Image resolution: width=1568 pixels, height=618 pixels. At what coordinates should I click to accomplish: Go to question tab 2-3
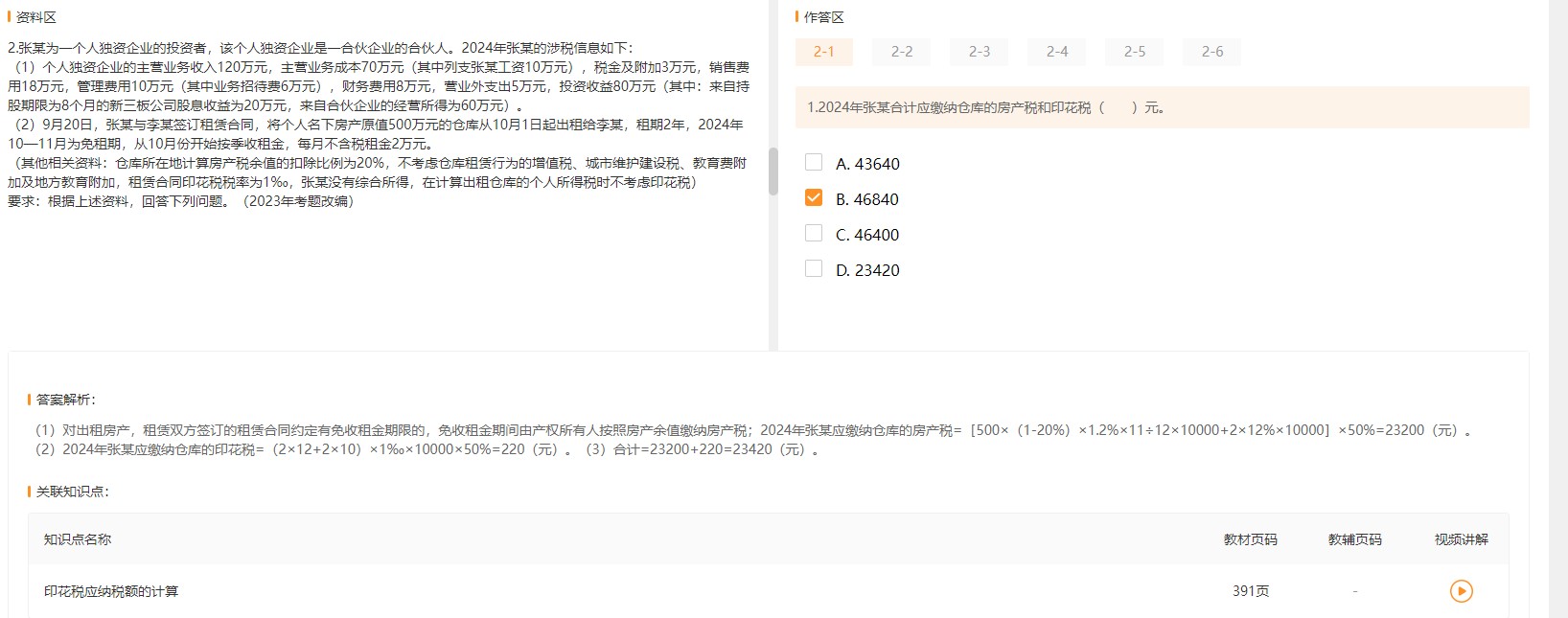point(979,52)
